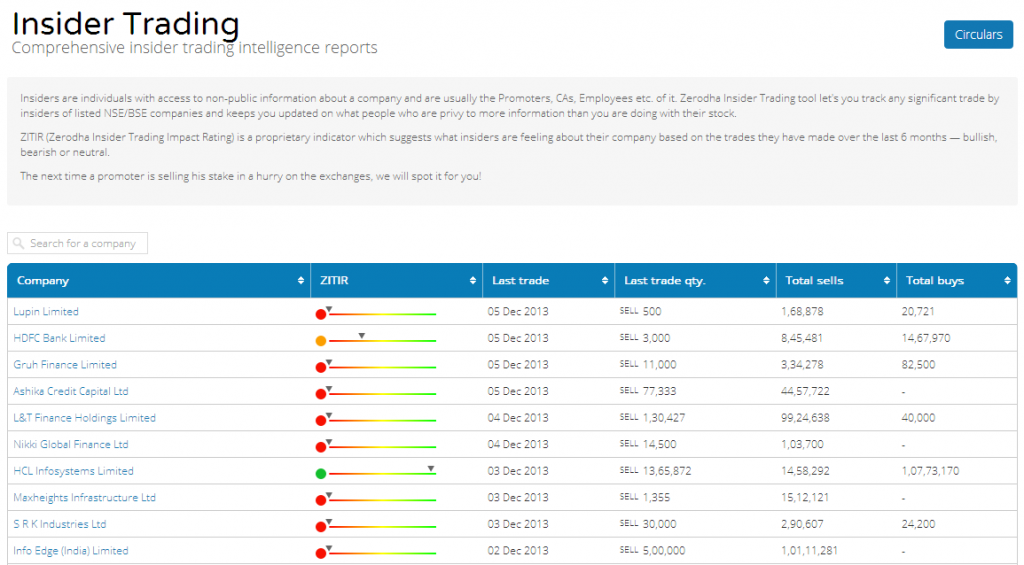Image resolution: width=1024 pixels, height=565 pixels.
Task: Open the Circulars page
Action: pos(978,35)
